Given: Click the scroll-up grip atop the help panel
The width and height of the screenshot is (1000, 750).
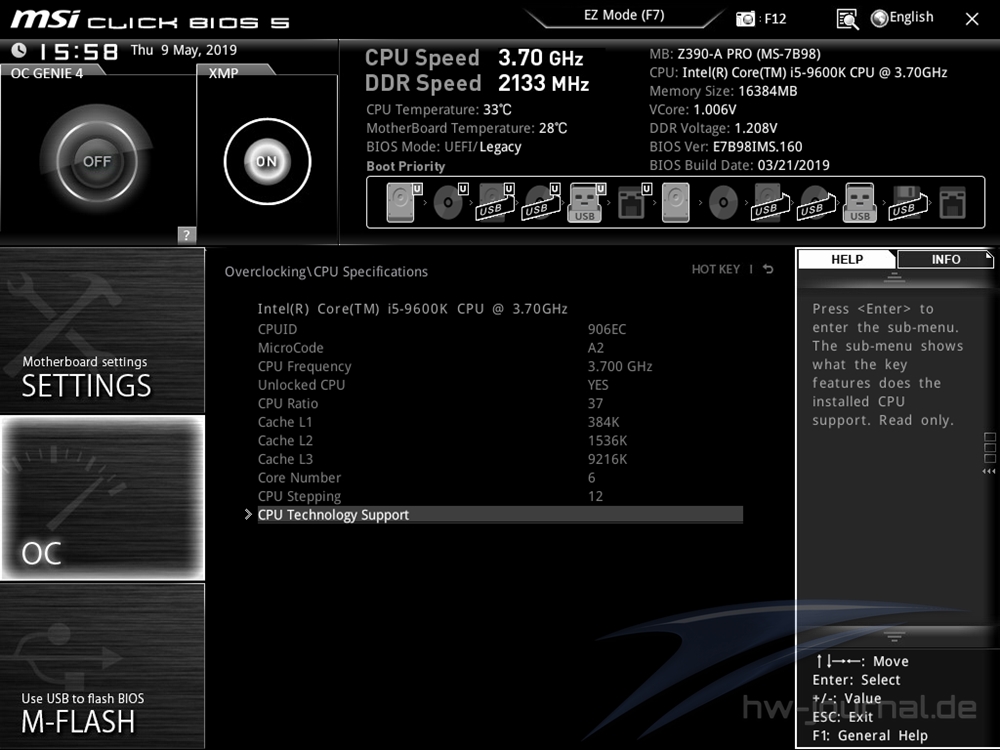Looking at the screenshot, I should tap(894, 277).
